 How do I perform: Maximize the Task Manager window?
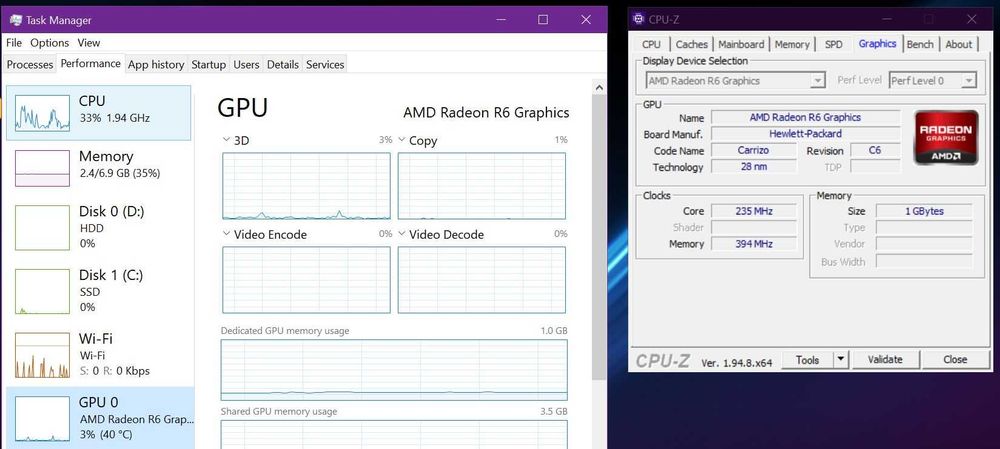[543, 20]
